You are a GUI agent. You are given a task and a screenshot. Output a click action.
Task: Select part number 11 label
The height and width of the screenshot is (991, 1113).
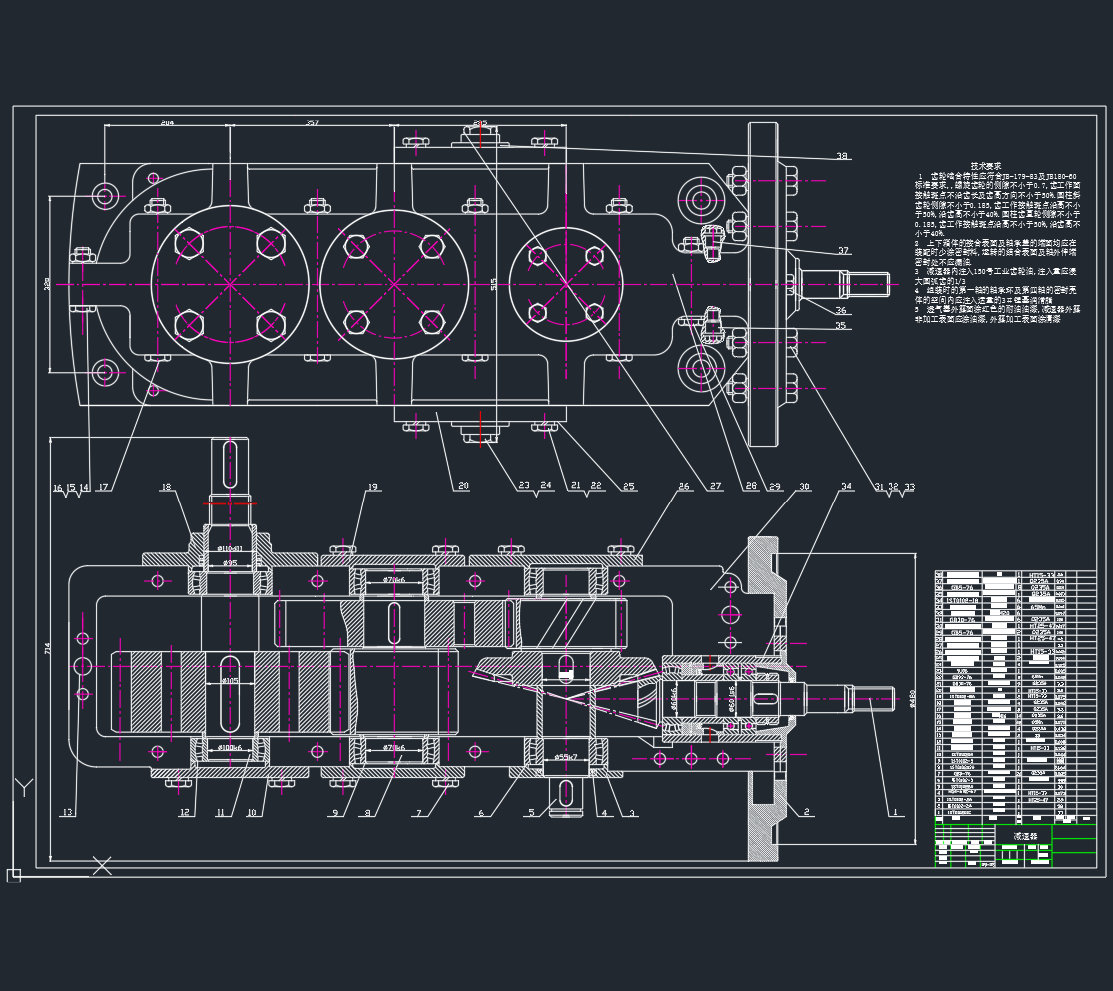pyautogui.click(x=221, y=812)
